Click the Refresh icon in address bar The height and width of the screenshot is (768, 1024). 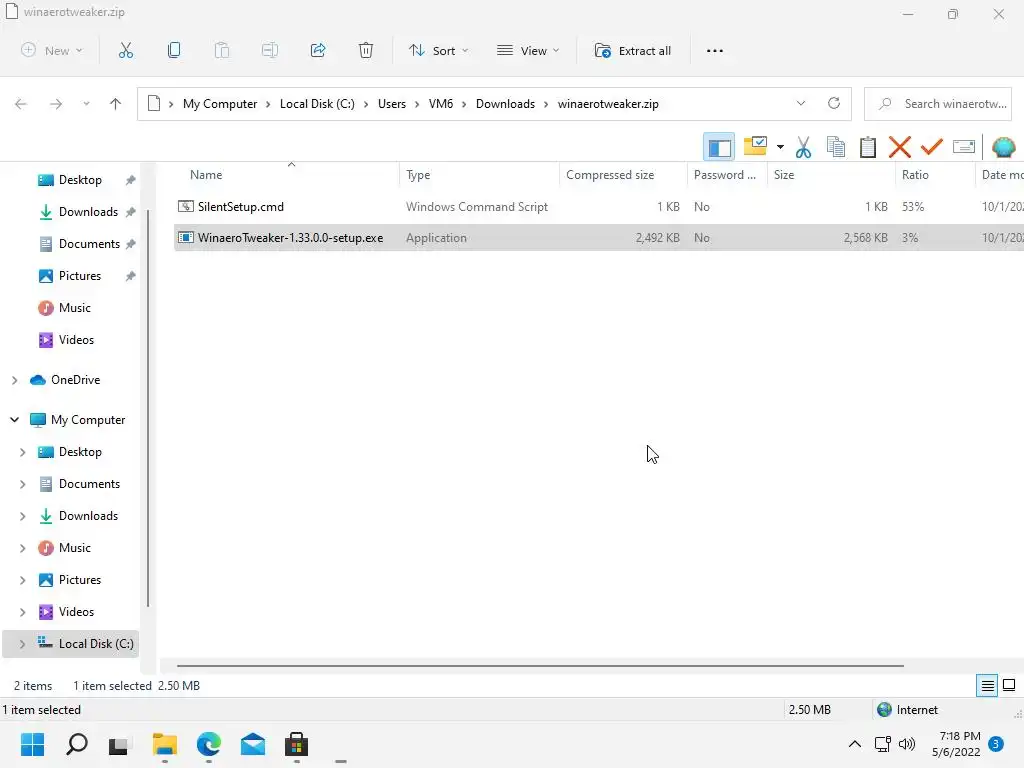tap(834, 103)
